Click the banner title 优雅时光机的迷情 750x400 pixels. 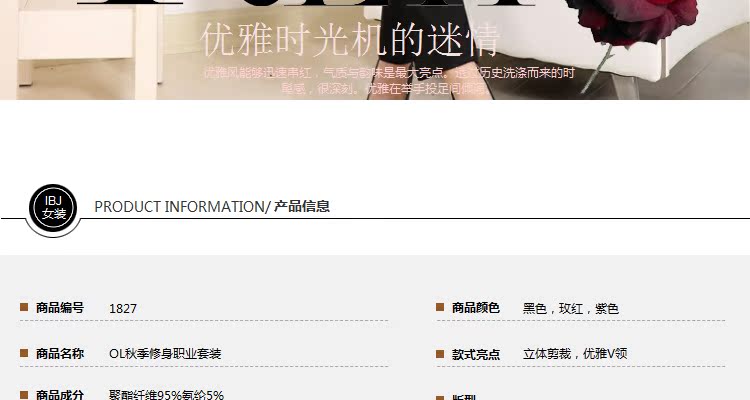[350, 40]
